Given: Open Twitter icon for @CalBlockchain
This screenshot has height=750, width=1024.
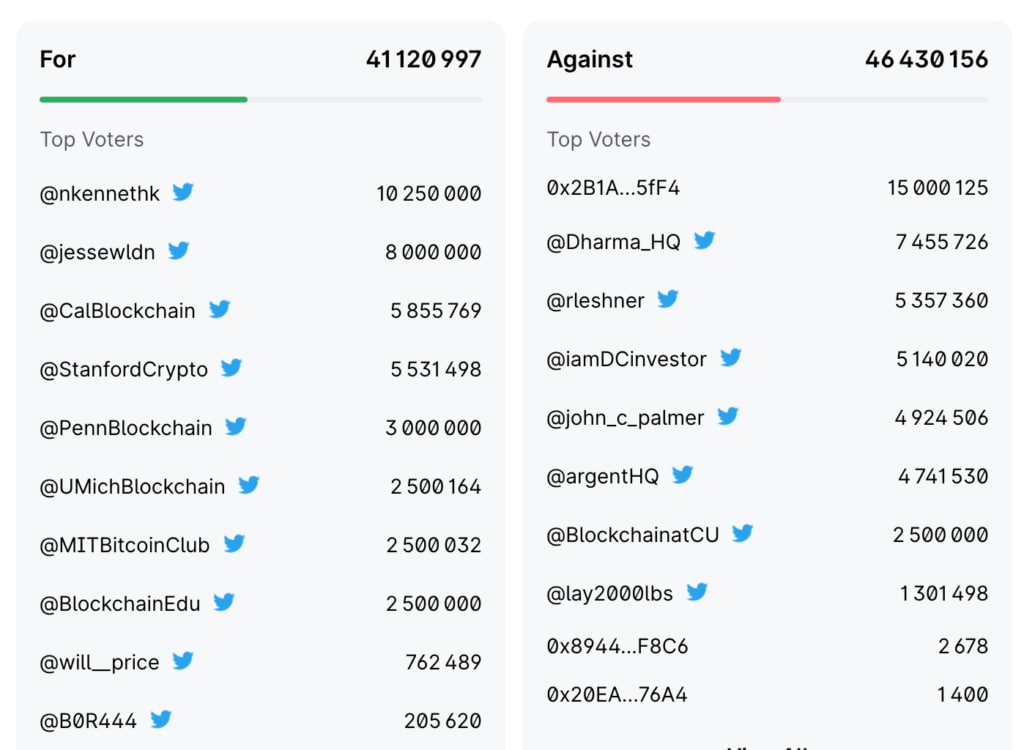Looking at the screenshot, I should (x=219, y=309).
